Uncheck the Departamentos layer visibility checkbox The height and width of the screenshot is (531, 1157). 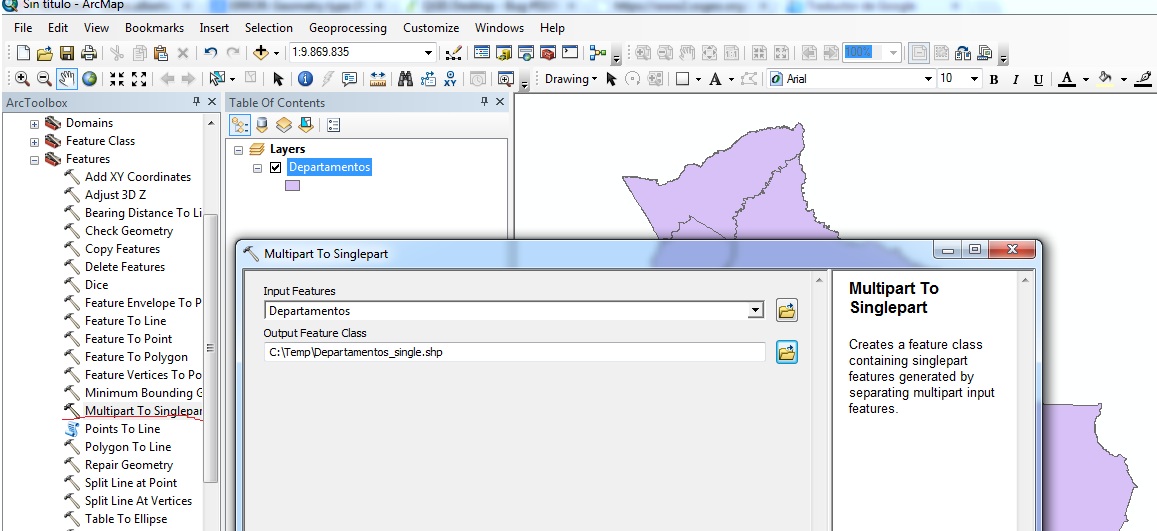(x=276, y=167)
